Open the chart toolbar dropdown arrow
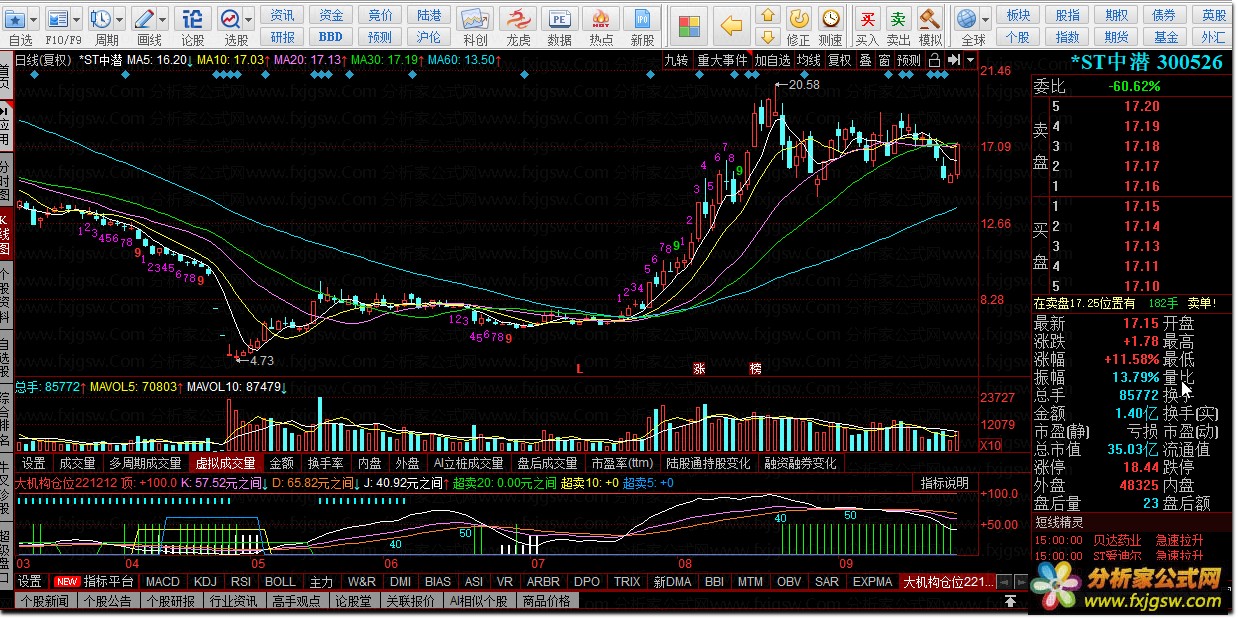This screenshot has height=618, width=1238. (x=969, y=60)
